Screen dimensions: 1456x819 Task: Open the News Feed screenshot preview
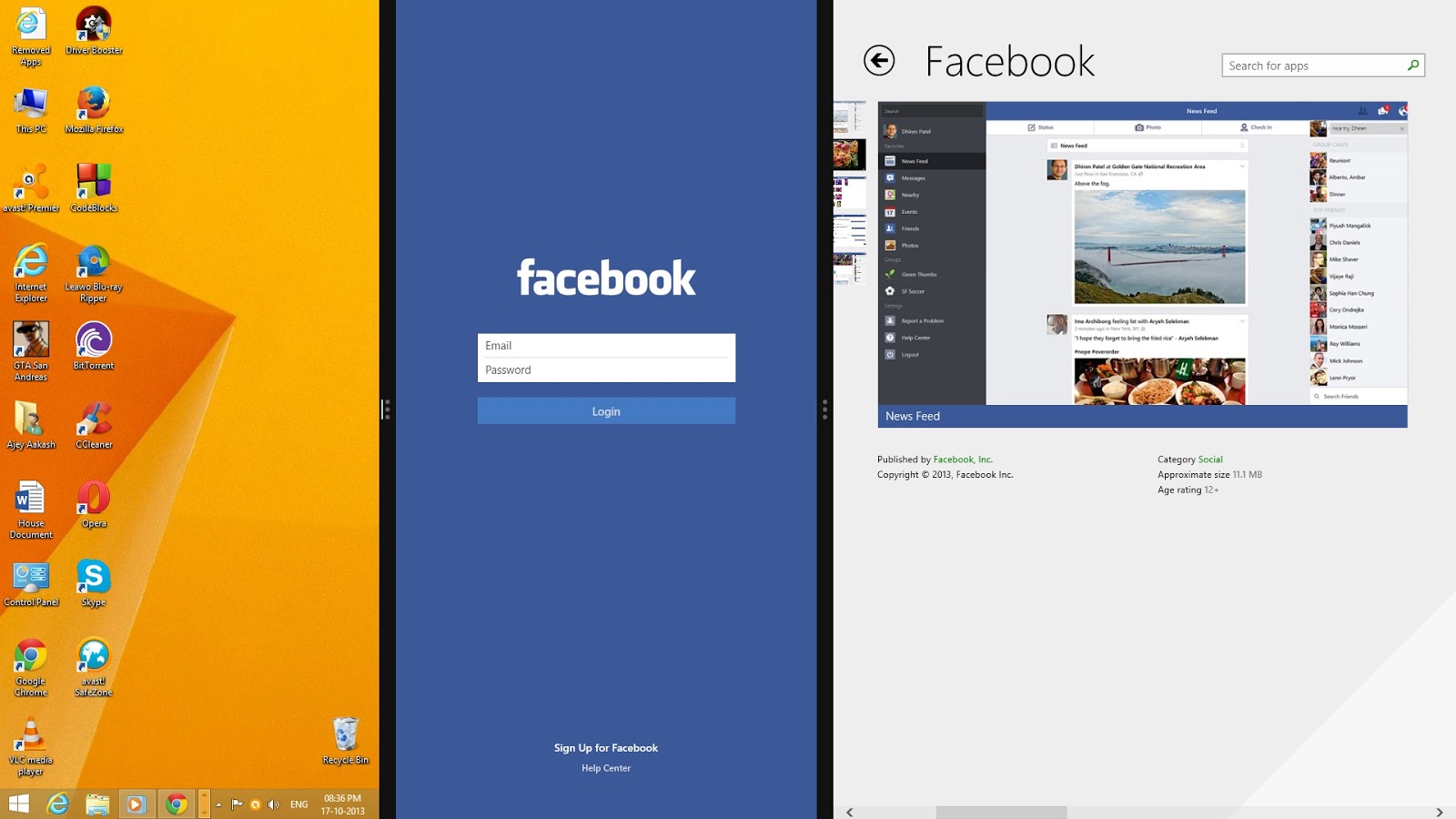(x=1143, y=264)
